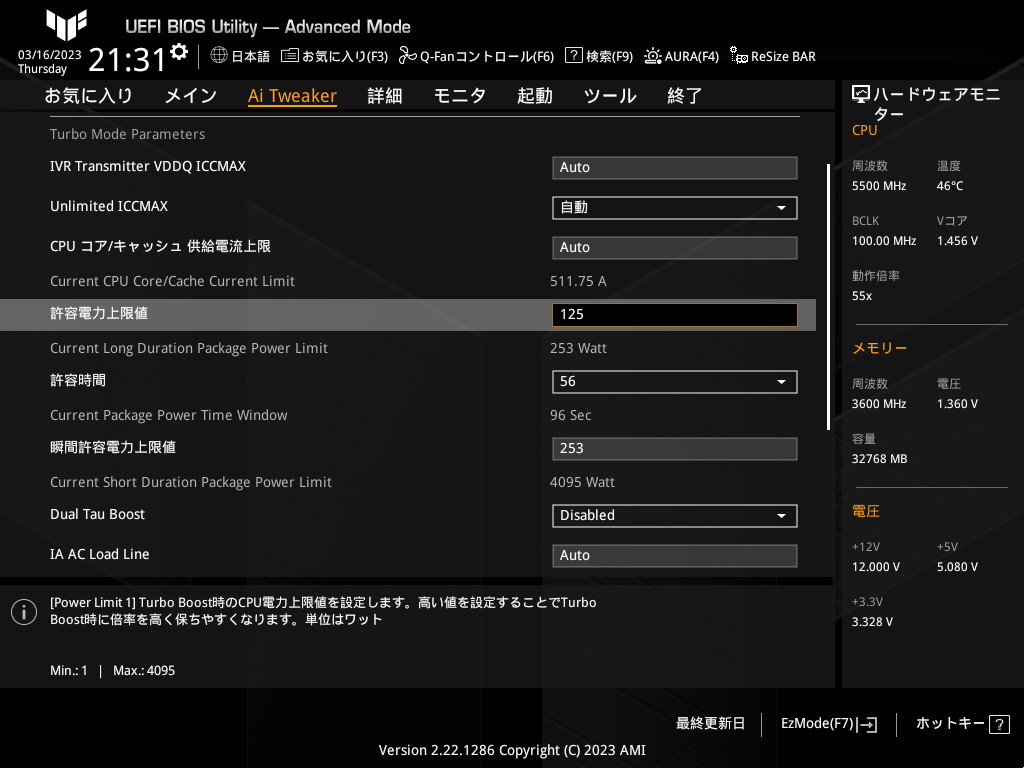Switch to the モニタ tab
Screen dimensions: 1024x768
click(x=460, y=96)
